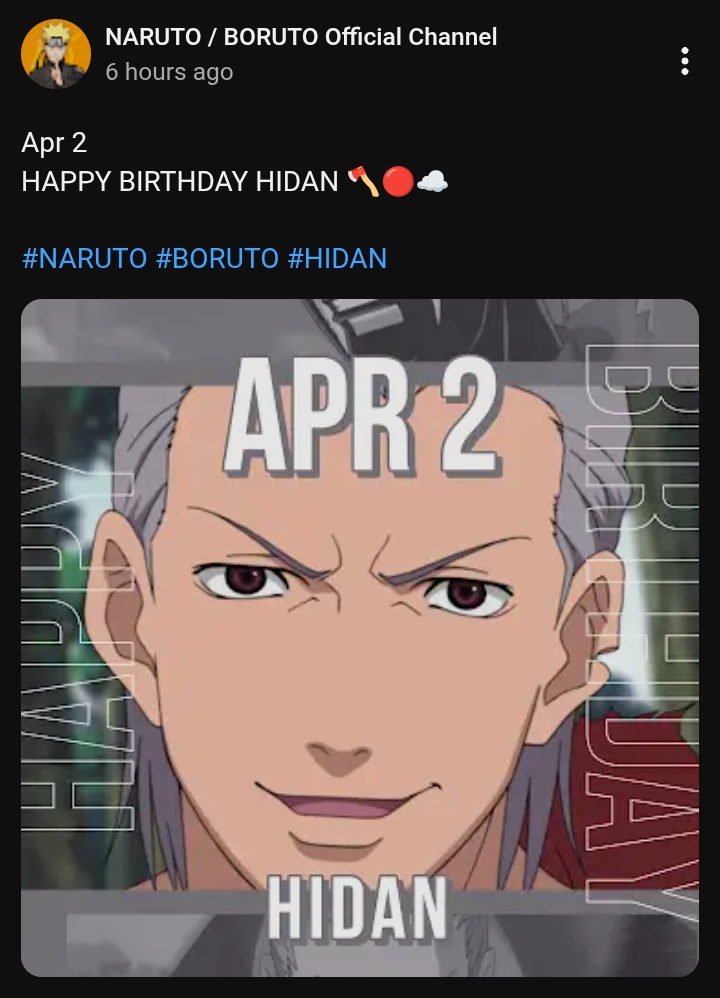This screenshot has height=998, width=720.
Task: Follow the #BORUTO hashtag link
Action: coord(217,258)
